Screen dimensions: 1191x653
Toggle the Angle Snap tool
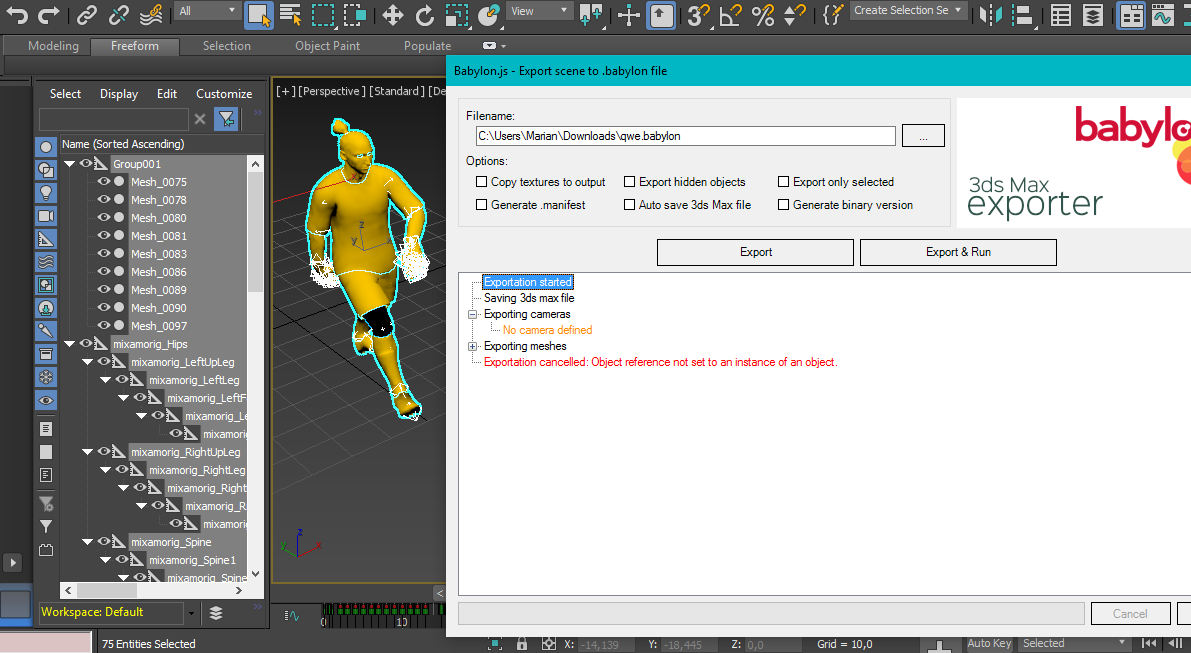point(730,14)
